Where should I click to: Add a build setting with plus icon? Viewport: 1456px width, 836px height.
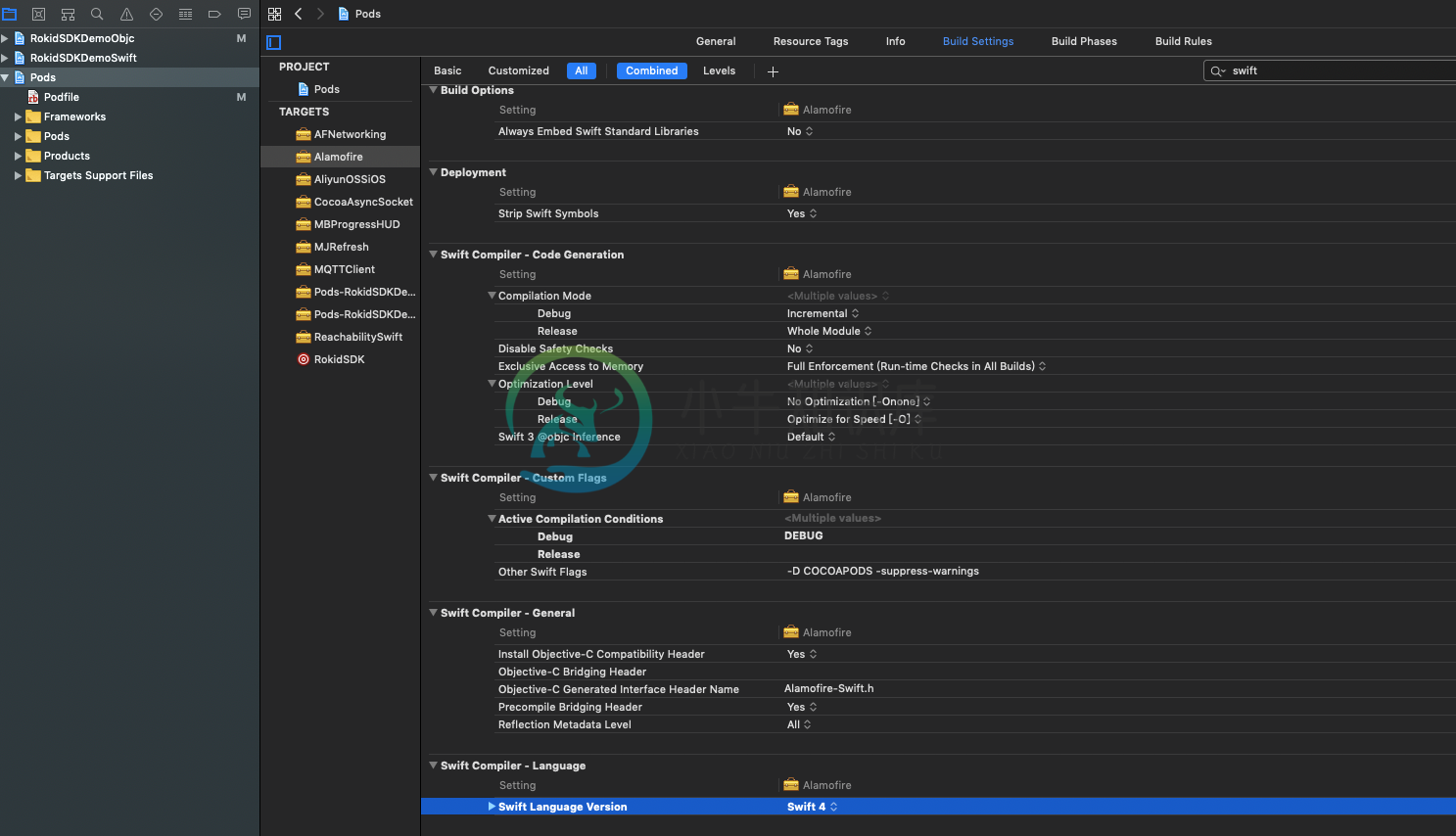[x=773, y=71]
